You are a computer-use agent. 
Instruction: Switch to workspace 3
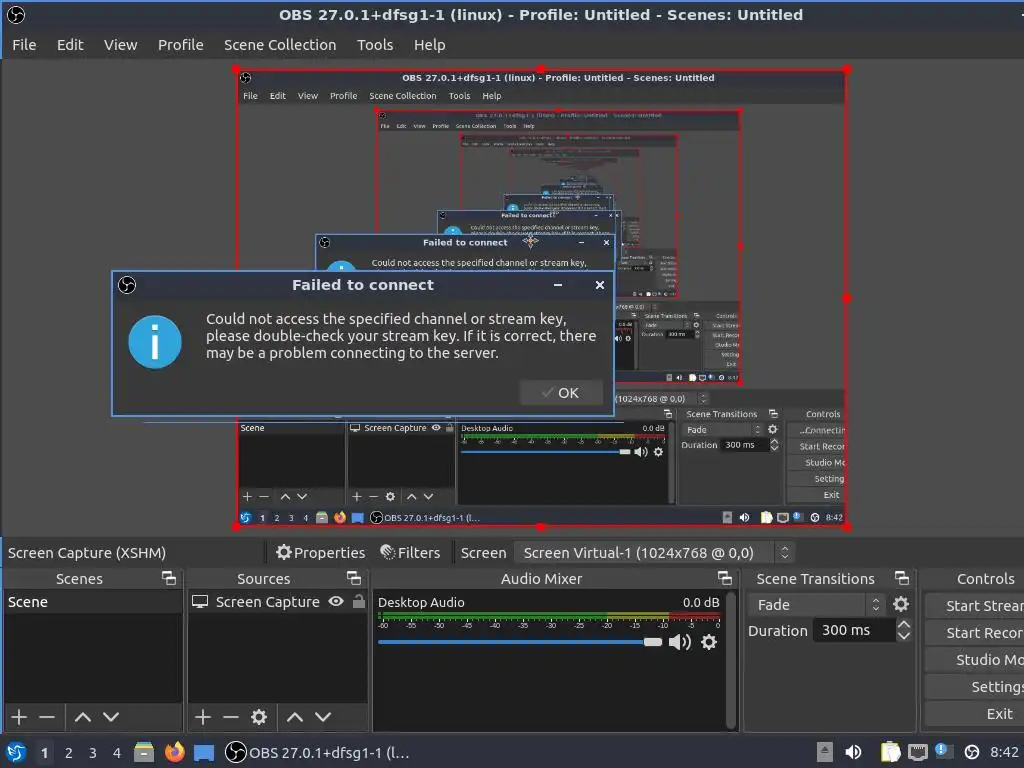93,753
